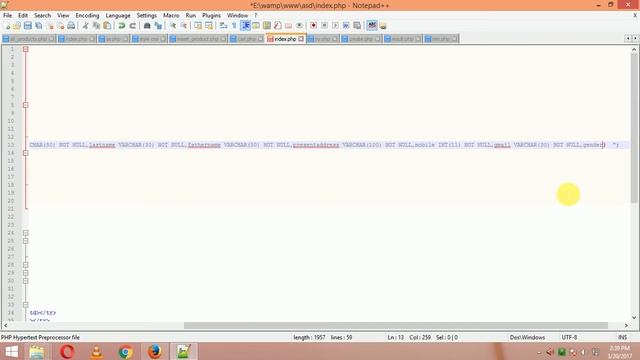Toggle show all characters paragraph icon
The height and width of the screenshot is (360, 640).
[234, 26]
